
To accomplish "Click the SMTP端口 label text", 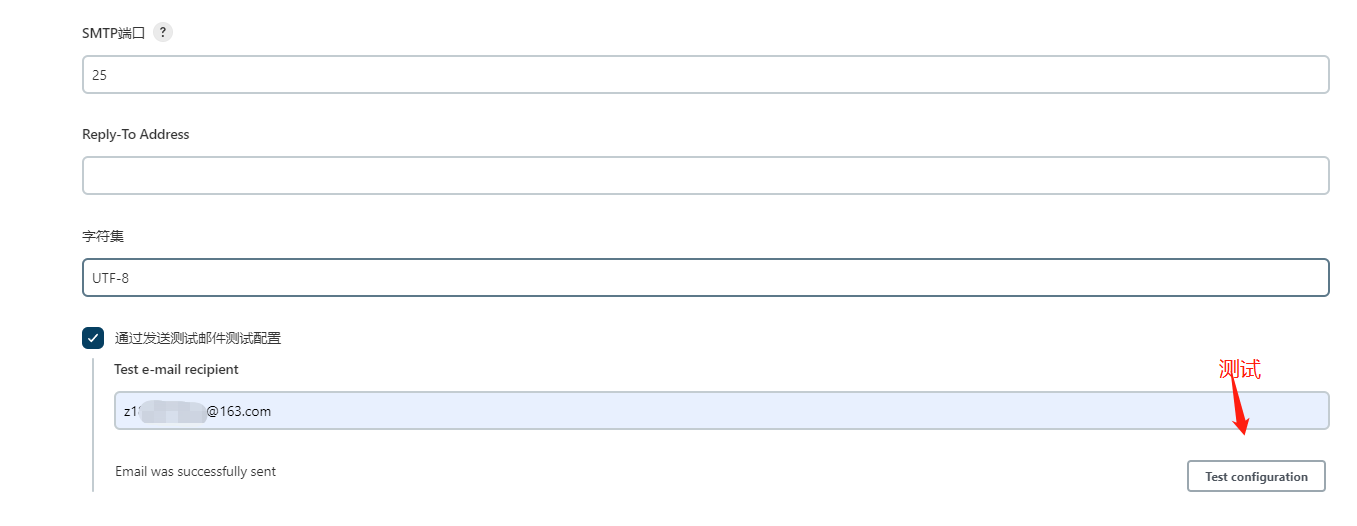I will 113,33.
